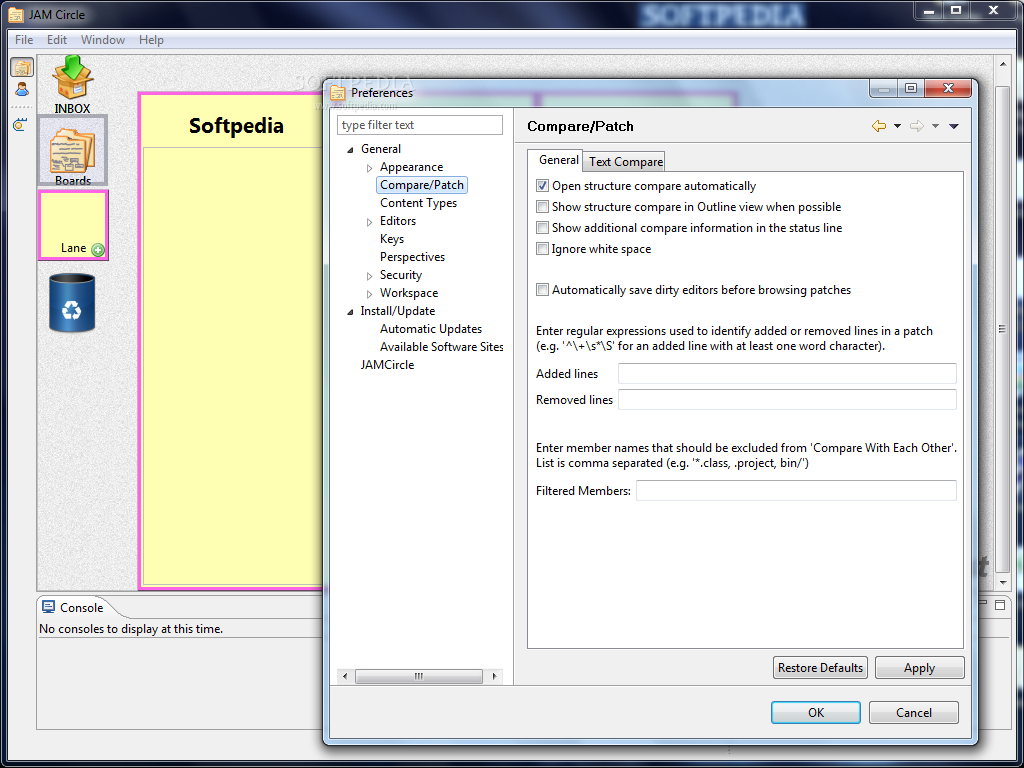Open the Window menu
This screenshot has width=1024, height=768.
(x=103, y=40)
